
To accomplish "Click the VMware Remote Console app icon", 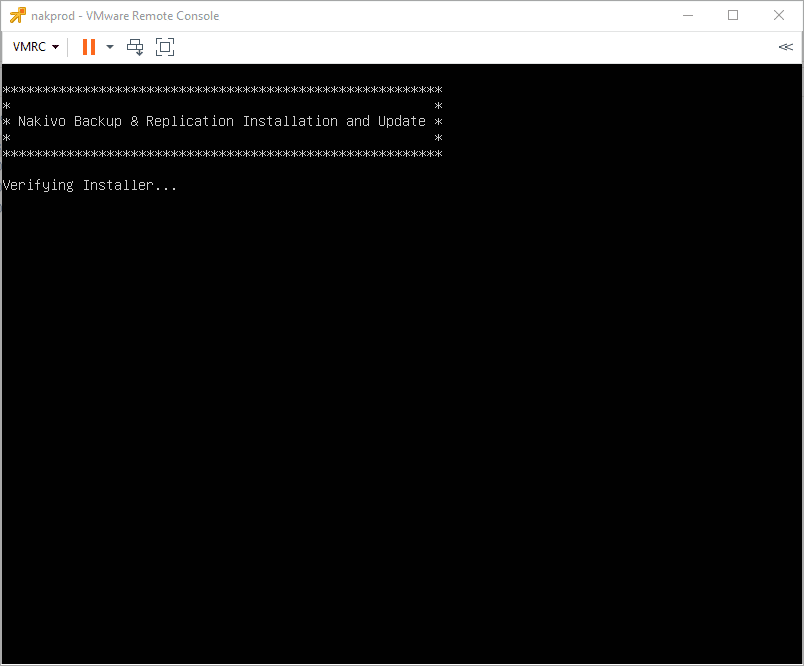I will point(17,15).
